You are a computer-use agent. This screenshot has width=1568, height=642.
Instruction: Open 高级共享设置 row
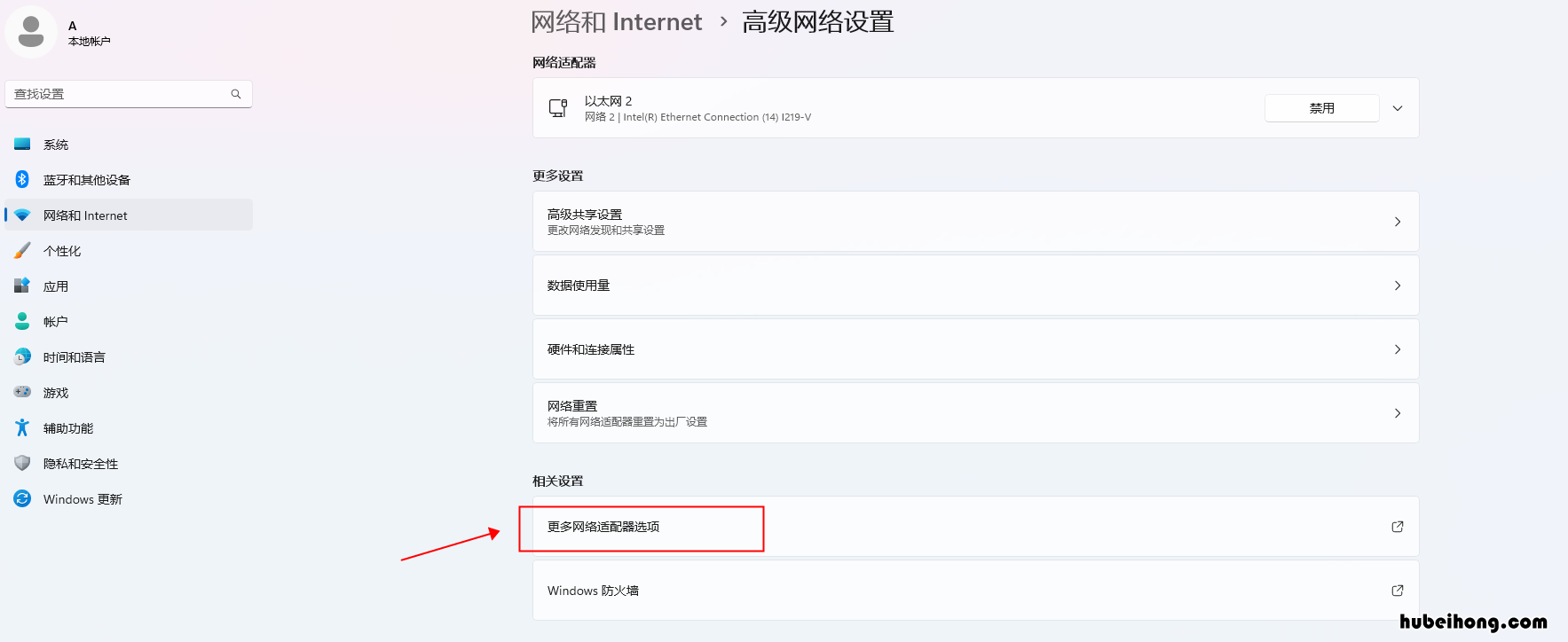[x=976, y=222]
